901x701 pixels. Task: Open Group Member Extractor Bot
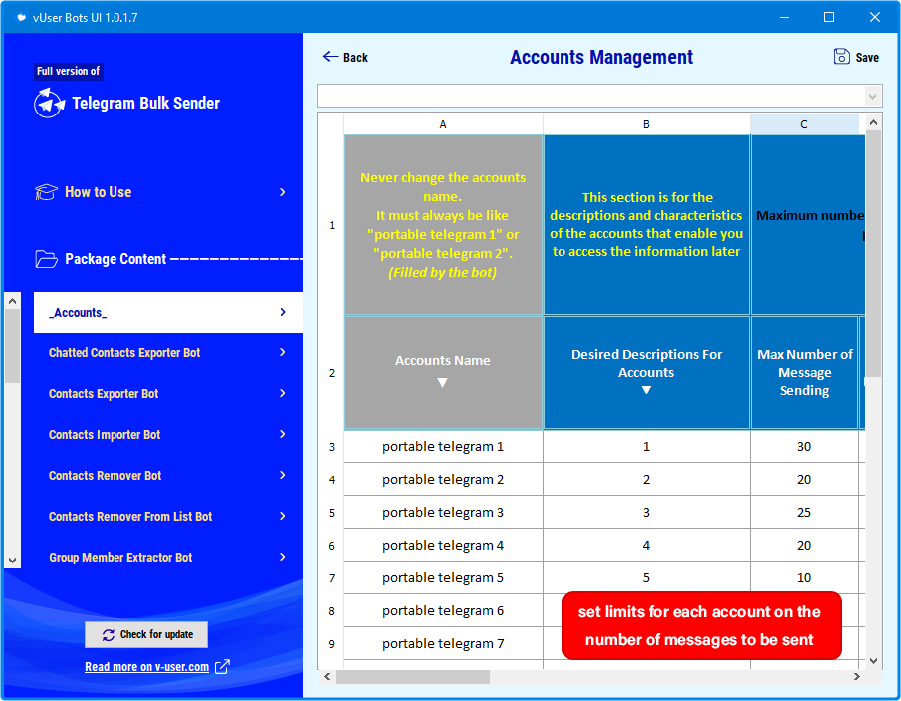(168, 558)
